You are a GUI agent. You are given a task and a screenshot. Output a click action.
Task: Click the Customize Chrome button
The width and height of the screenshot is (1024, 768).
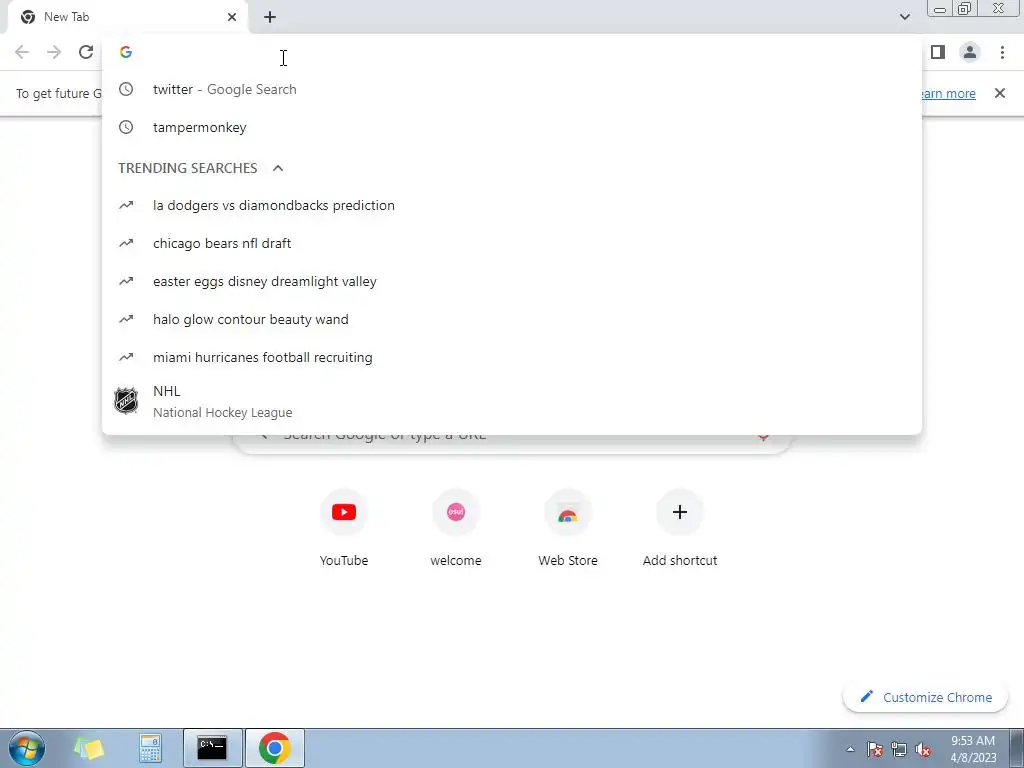(x=927, y=697)
